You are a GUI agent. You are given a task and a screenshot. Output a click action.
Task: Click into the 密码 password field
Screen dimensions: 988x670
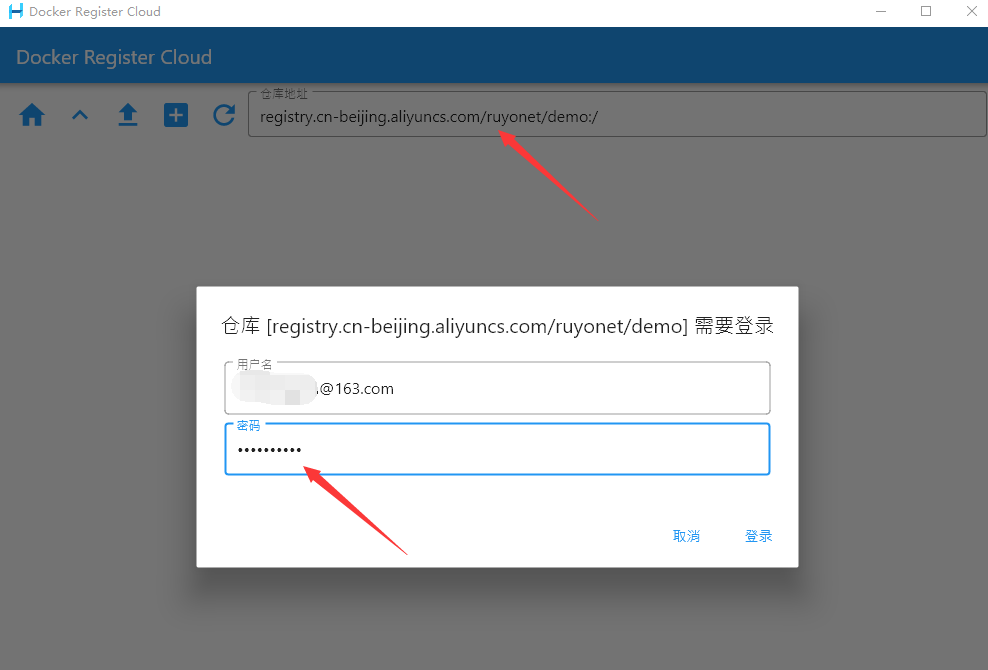coord(497,449)
